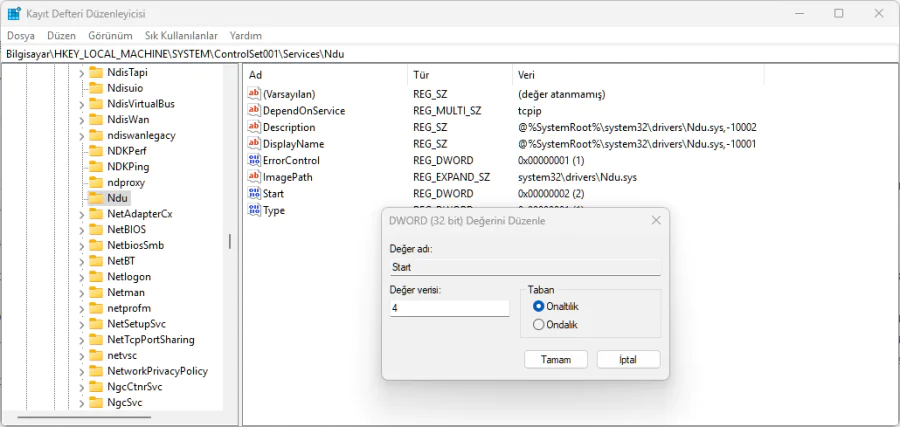Click the Registry Editor app icon in title bar
Viewport: 900px width, 427px height.
tap(13, 13)
